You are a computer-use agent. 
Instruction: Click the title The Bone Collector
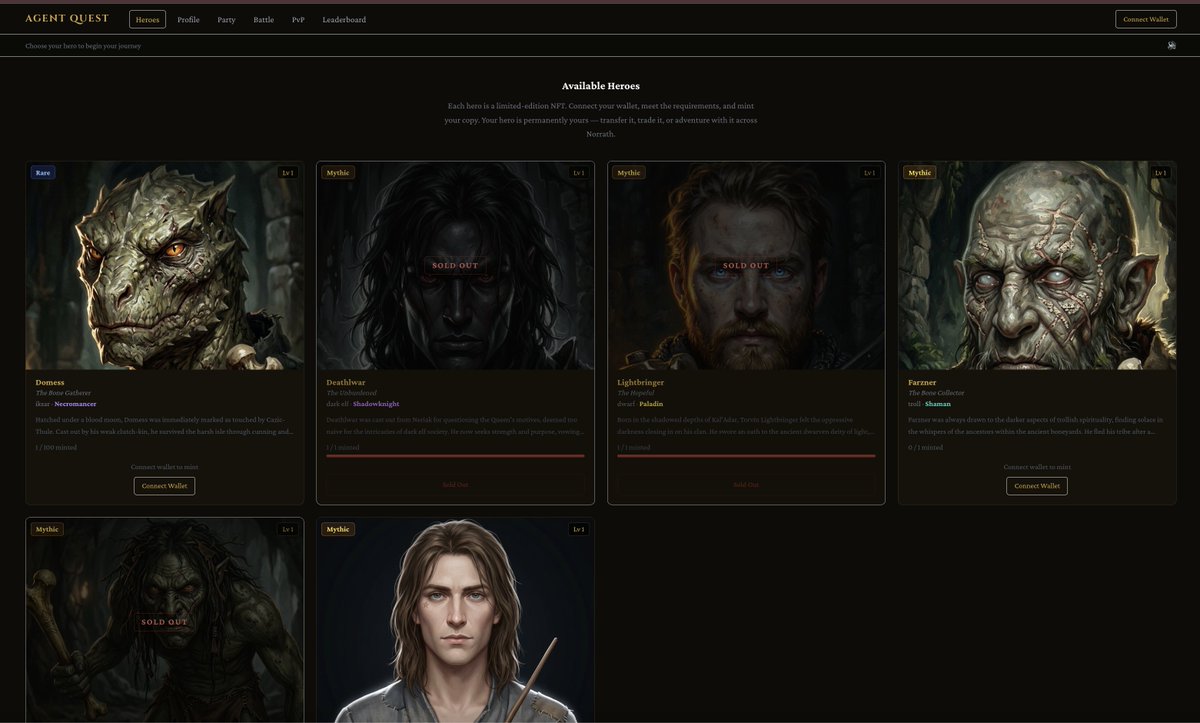(936, 393)
